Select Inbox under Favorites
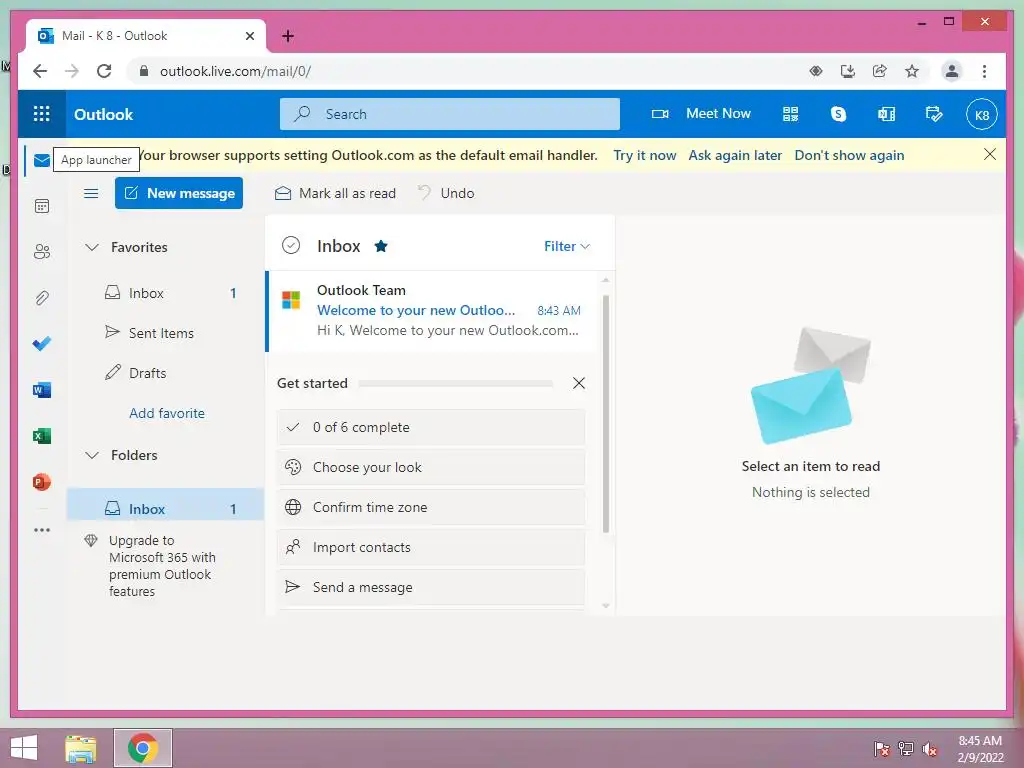1024x768 pixels. [x=167, y=293]
